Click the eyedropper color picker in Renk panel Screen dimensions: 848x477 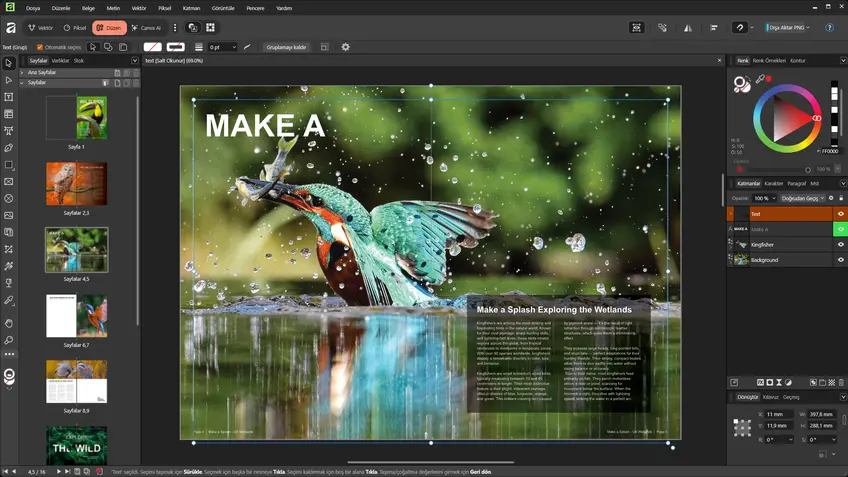760,79
